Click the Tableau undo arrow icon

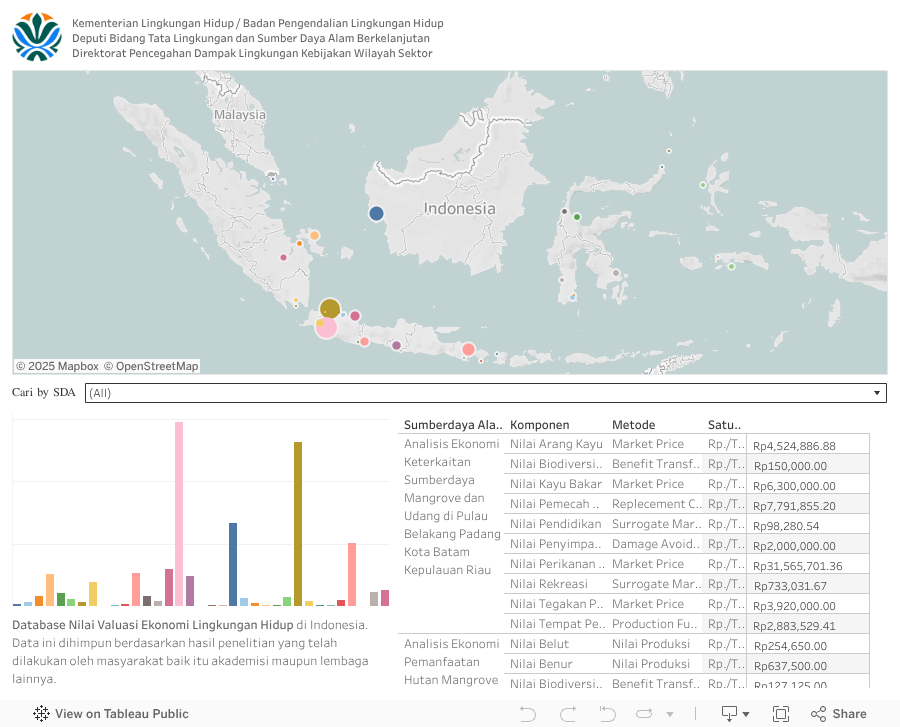pos(527,714)
